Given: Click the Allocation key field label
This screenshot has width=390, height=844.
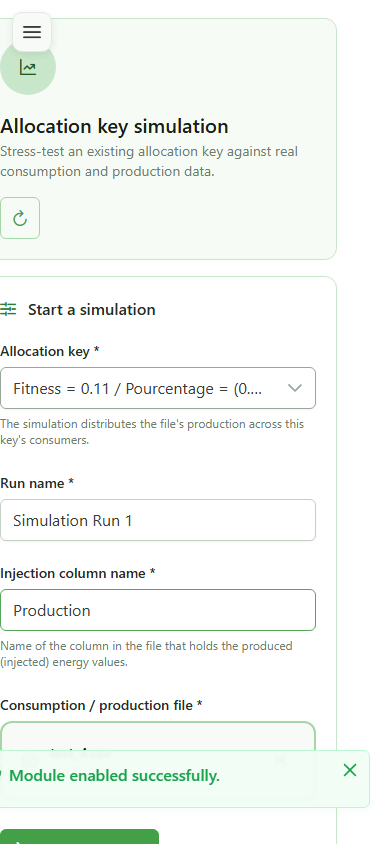Looking at the screenshot, I should click(49, 351).
